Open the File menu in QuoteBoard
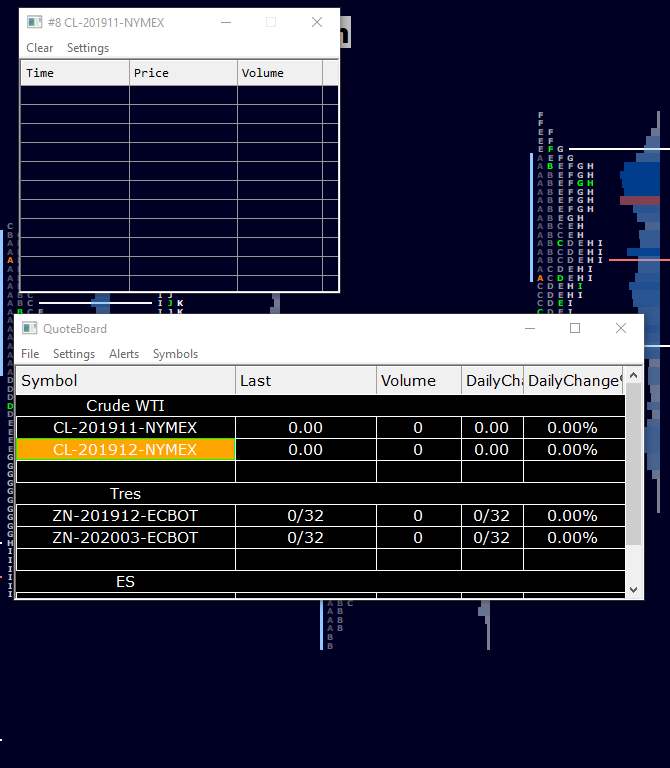This screenshot has height=768, width=670. point(30,354)
